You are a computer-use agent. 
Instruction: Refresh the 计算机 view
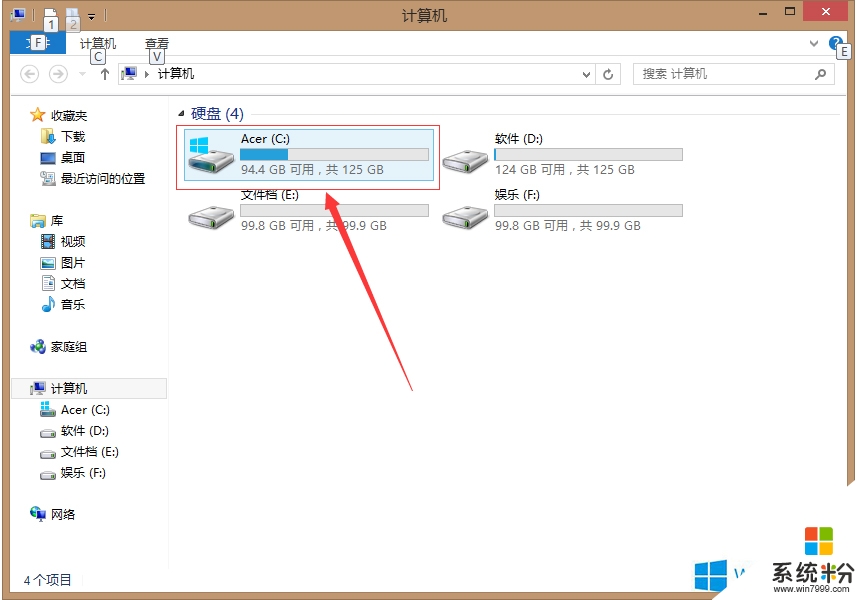click(608, 74)
